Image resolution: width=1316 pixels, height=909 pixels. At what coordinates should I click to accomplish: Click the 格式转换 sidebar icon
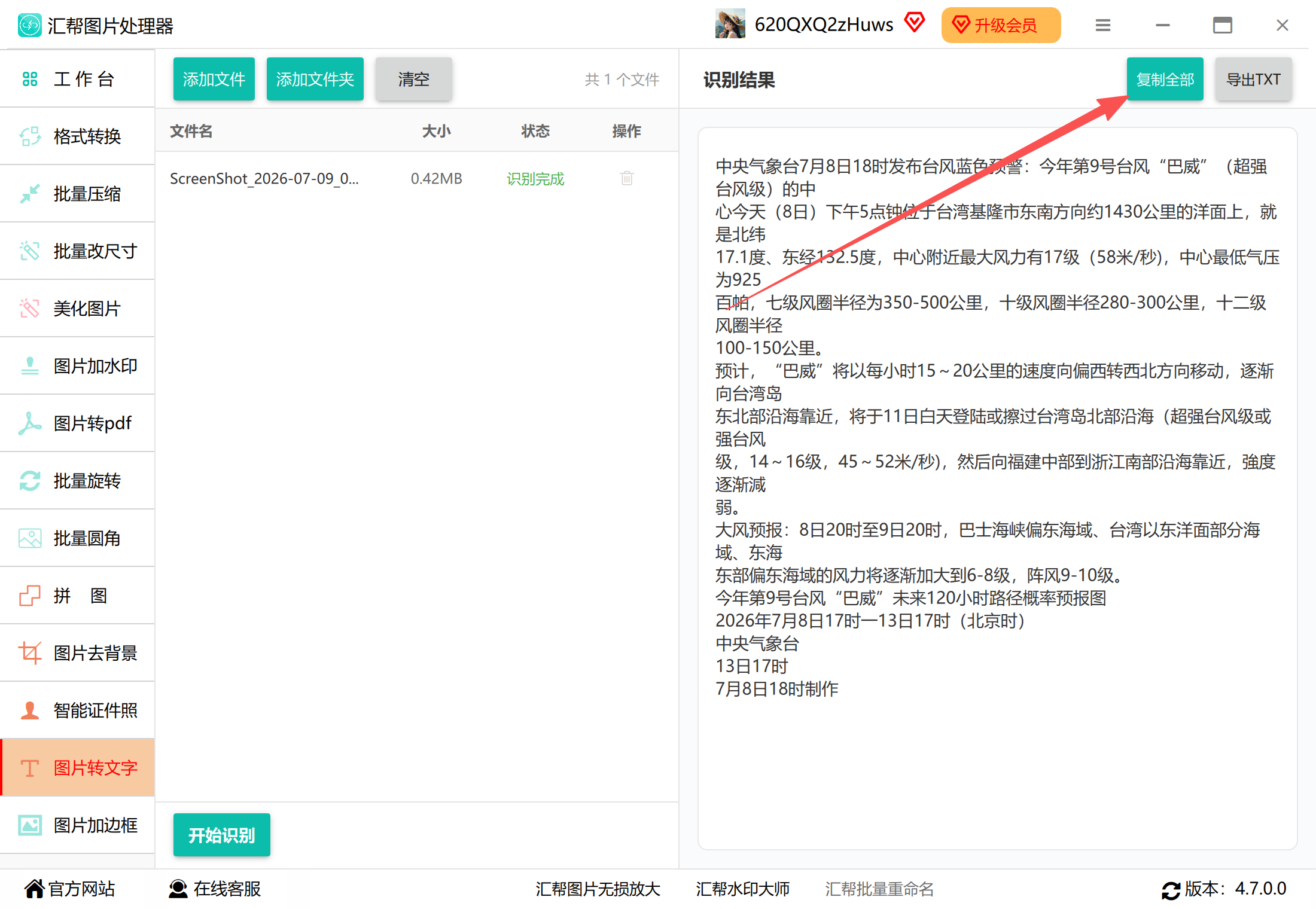point(30,136)
